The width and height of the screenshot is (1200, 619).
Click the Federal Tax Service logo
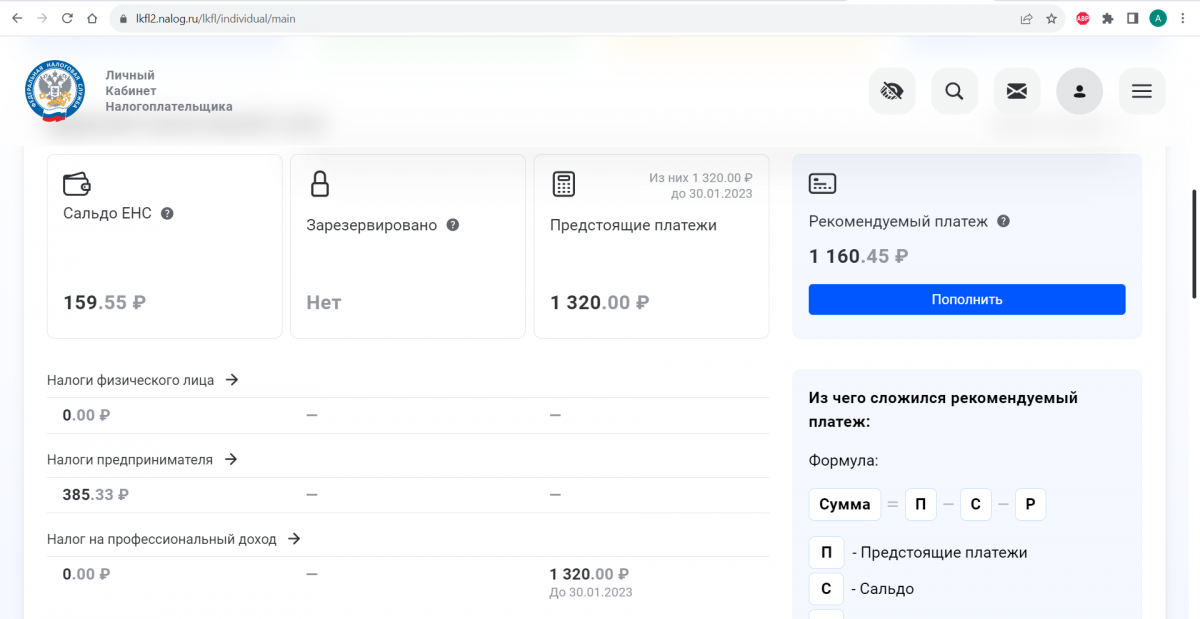click(x=56, y=91)
